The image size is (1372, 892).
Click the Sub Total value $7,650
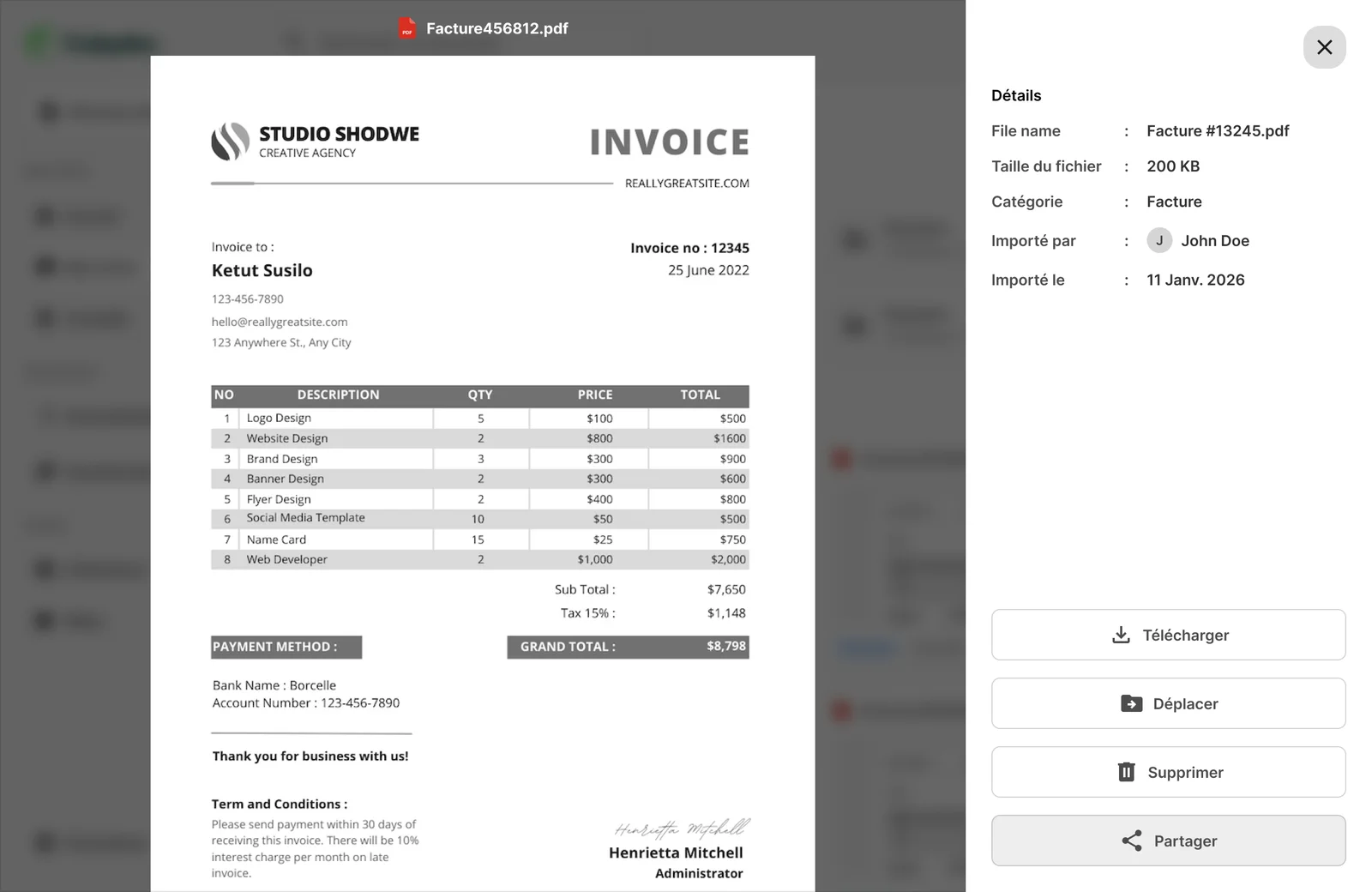(x=726, y=589)
